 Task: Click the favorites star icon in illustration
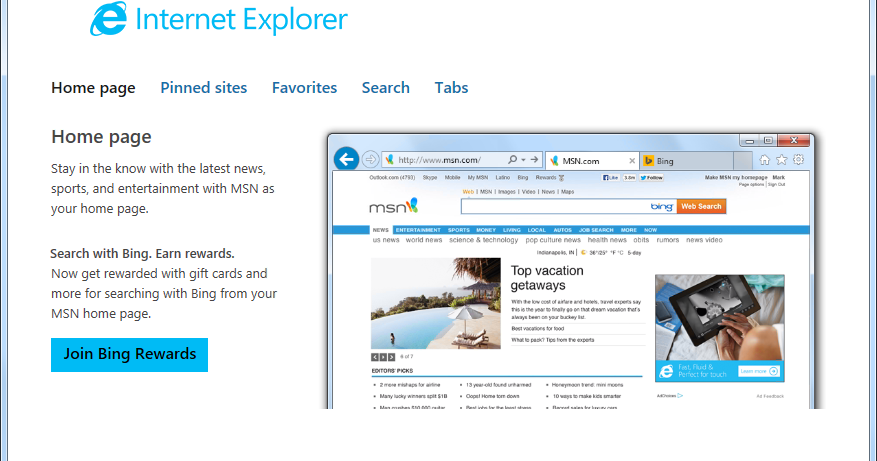tap(781, 160)
